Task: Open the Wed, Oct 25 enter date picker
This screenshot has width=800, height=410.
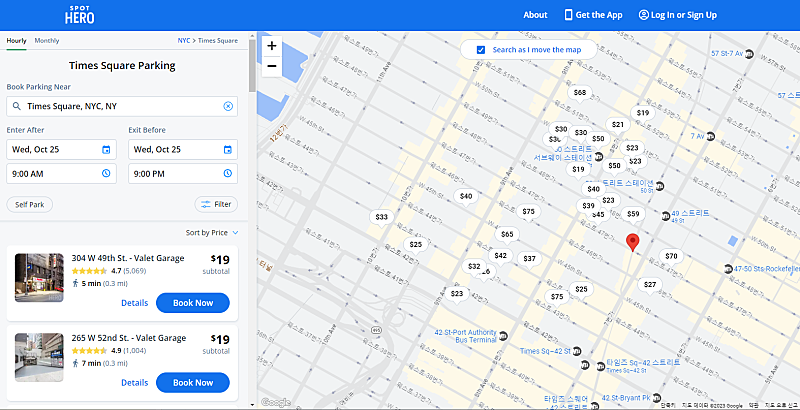Action: coord(61,149)
